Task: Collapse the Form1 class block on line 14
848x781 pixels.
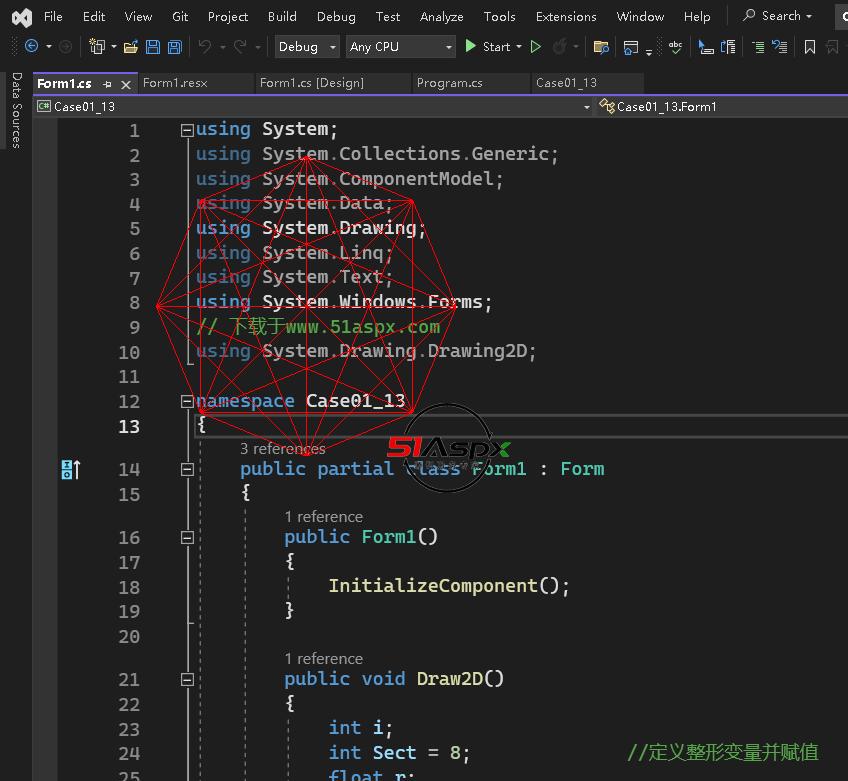Action: pos(187,469)
